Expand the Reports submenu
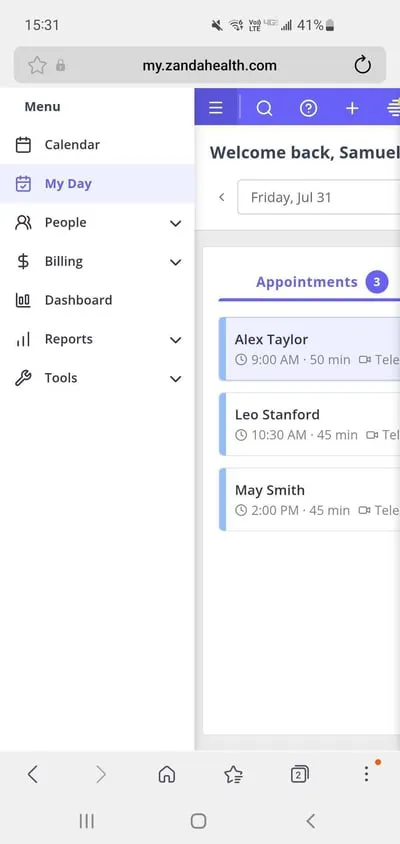Viewport: 400px width, 844px height. point(176,340)
